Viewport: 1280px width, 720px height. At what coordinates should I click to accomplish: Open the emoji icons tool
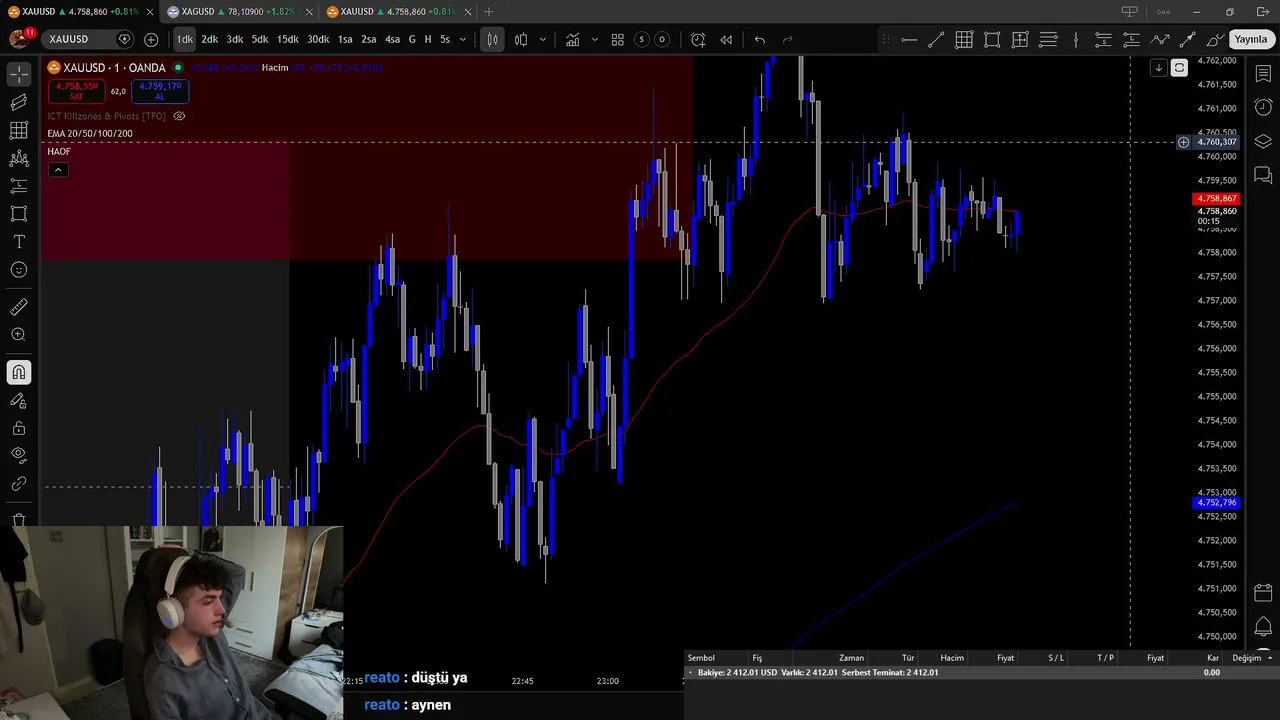coord(19,270)
